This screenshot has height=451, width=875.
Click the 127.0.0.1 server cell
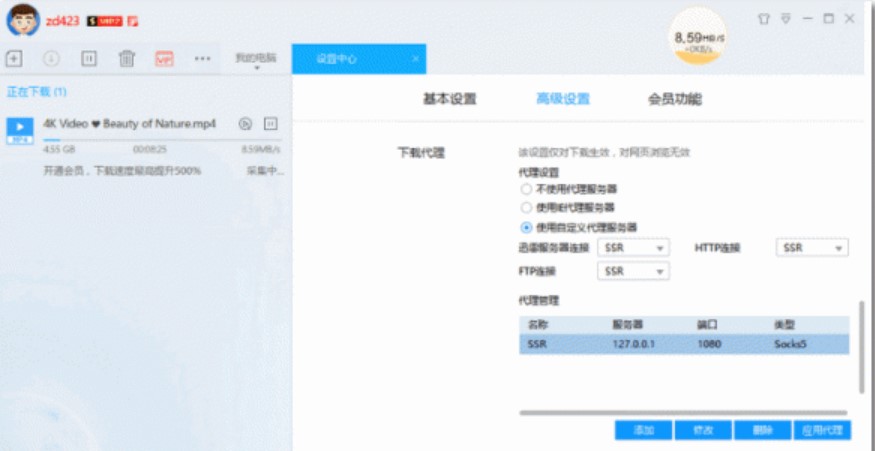tap(633, 344)
